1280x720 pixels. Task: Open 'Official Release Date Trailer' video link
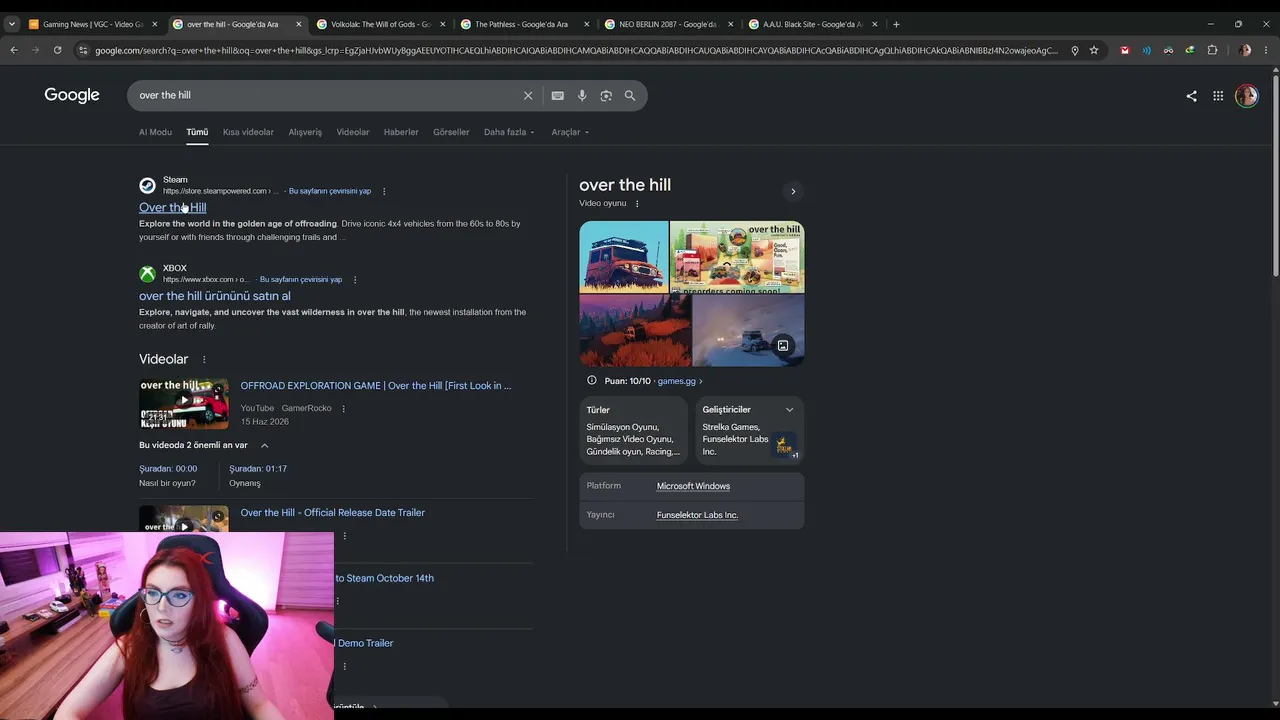pyautogui.click(x=333, y=513)
